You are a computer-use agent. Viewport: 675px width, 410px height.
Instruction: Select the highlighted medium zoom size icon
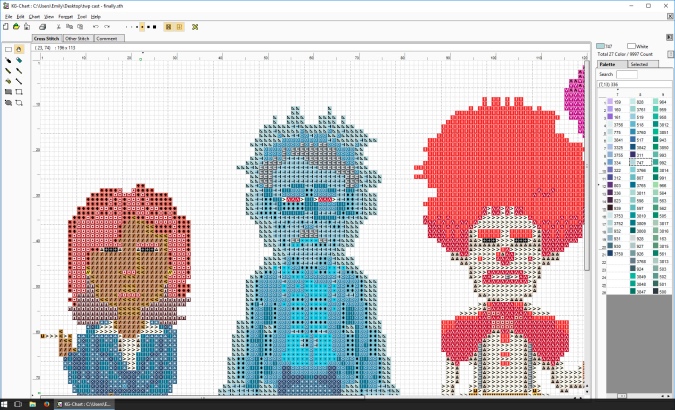pos(142,27)
